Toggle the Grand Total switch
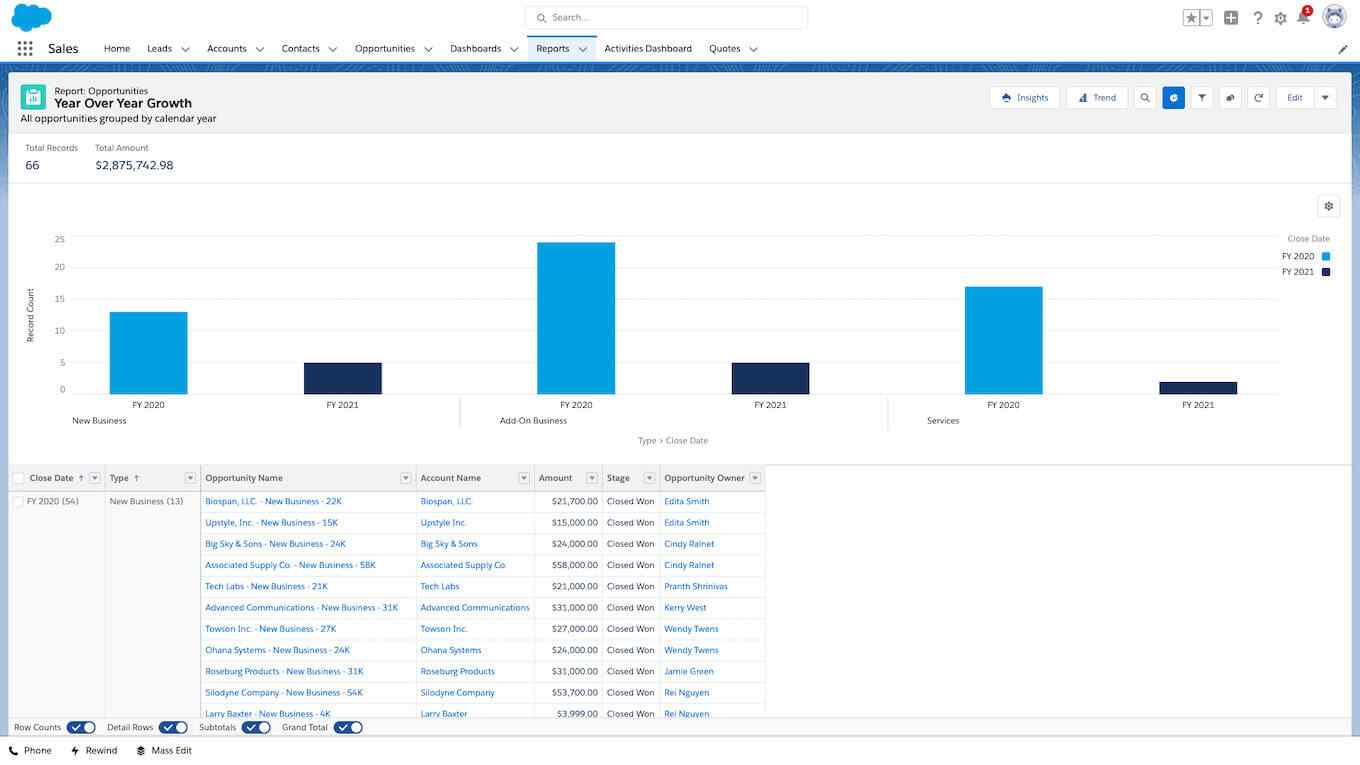This screenshot has height=765, width=1360. click(x=348, y=727)
